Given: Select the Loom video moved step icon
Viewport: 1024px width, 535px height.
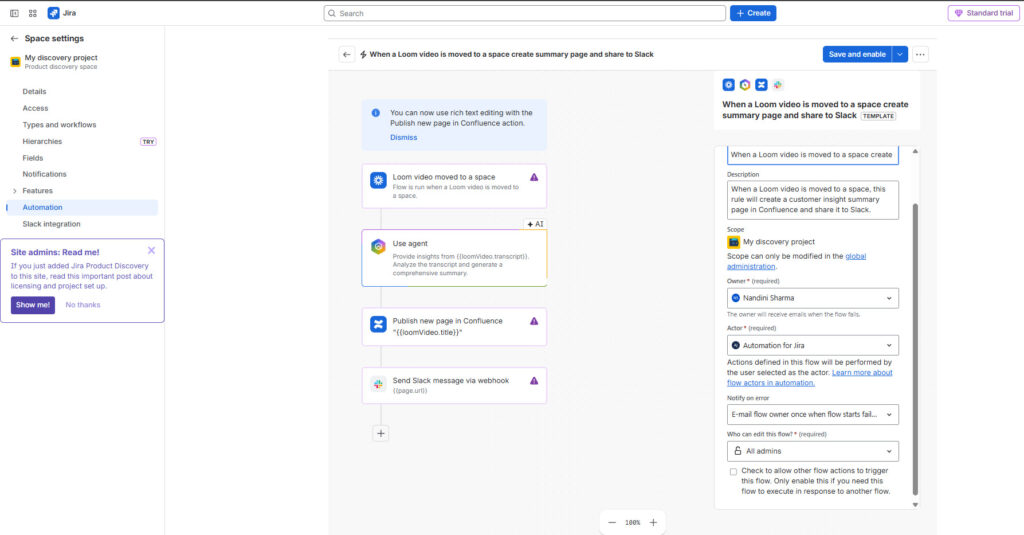Looking at the screenshot, I should [378, 180].
